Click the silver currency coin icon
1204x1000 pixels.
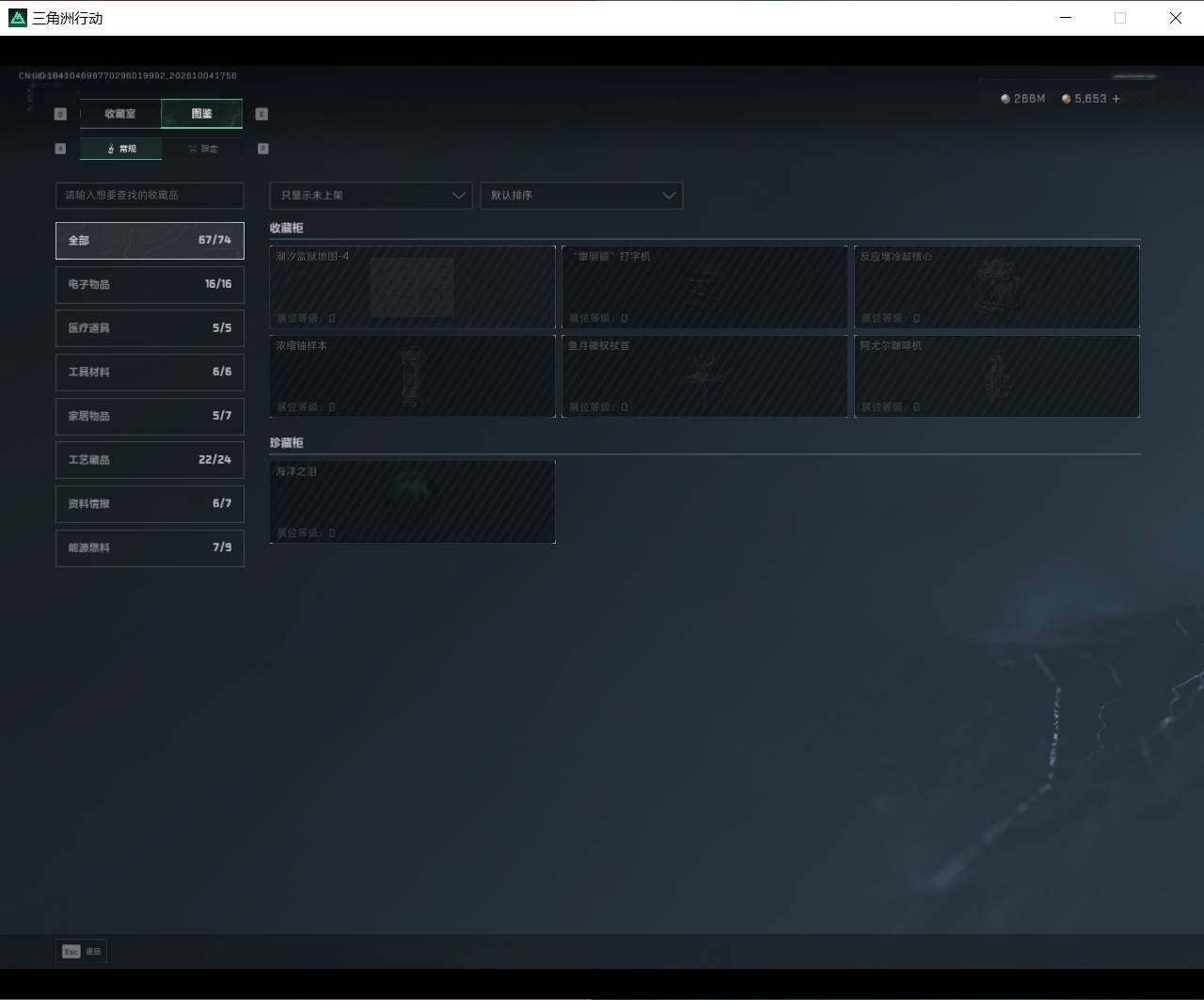pyautogui.click(x=1006, y=99)
